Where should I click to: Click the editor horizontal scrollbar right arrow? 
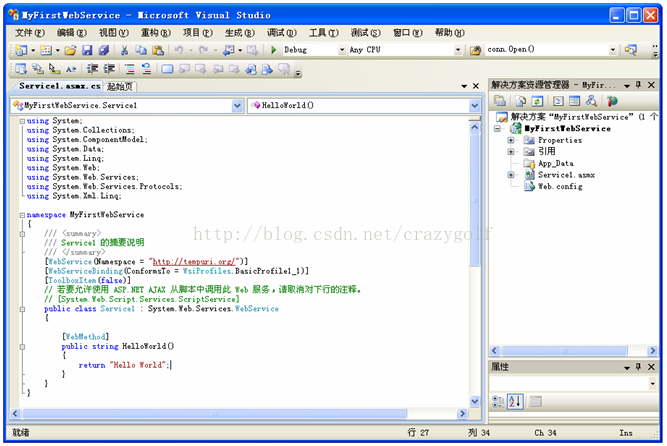tap(462, 414)
